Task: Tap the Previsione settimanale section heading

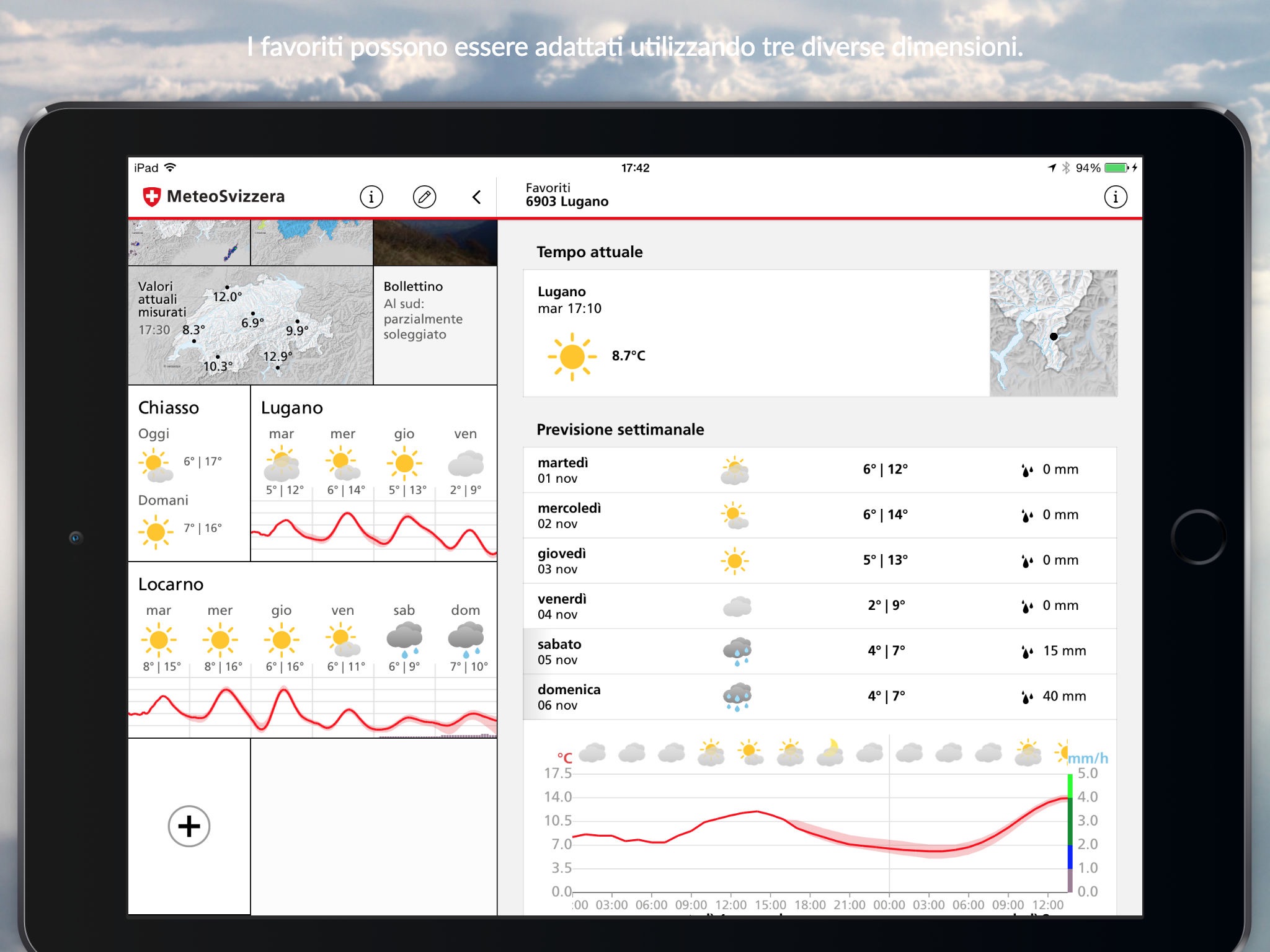Action: tap(620, 430)
